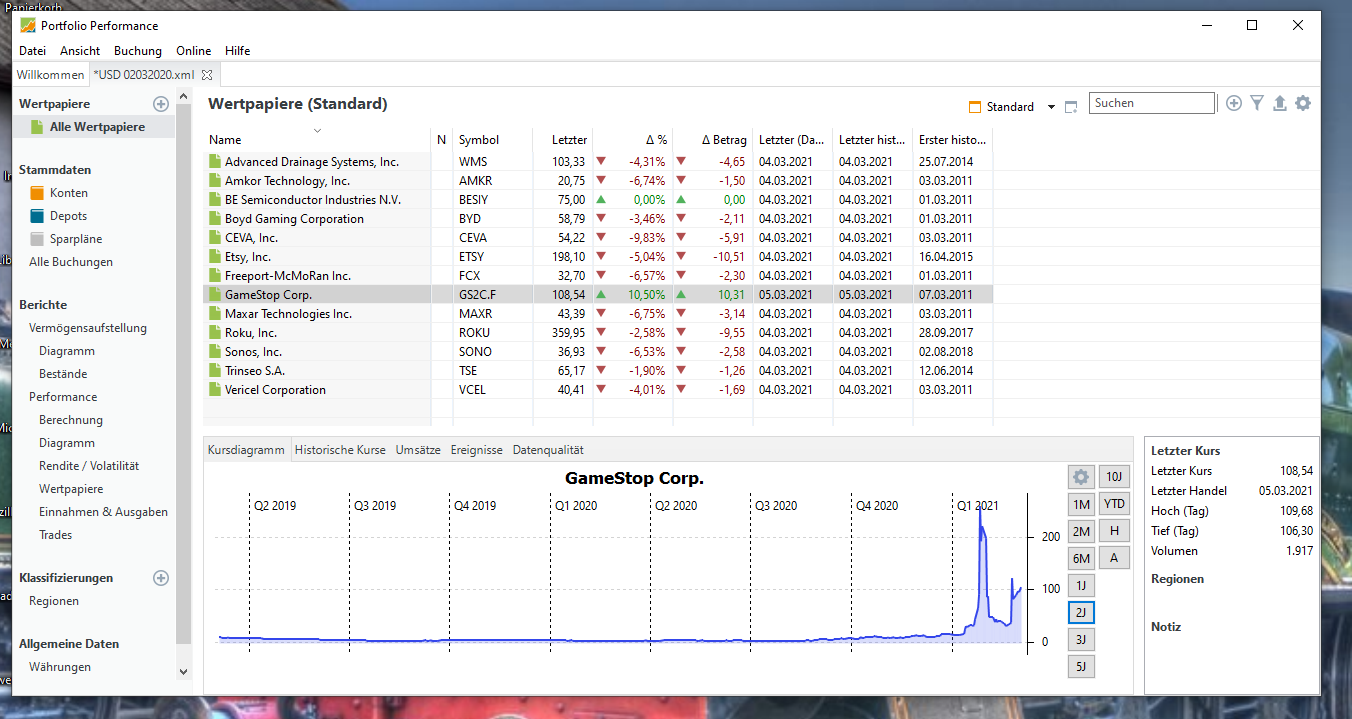Open Trades report
Screen dimensions: 1352x719
click(55, 535)
